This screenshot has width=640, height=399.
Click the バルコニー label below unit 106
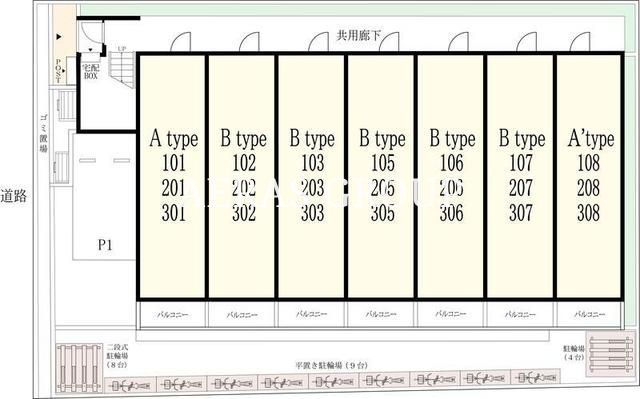coord(451,315)
